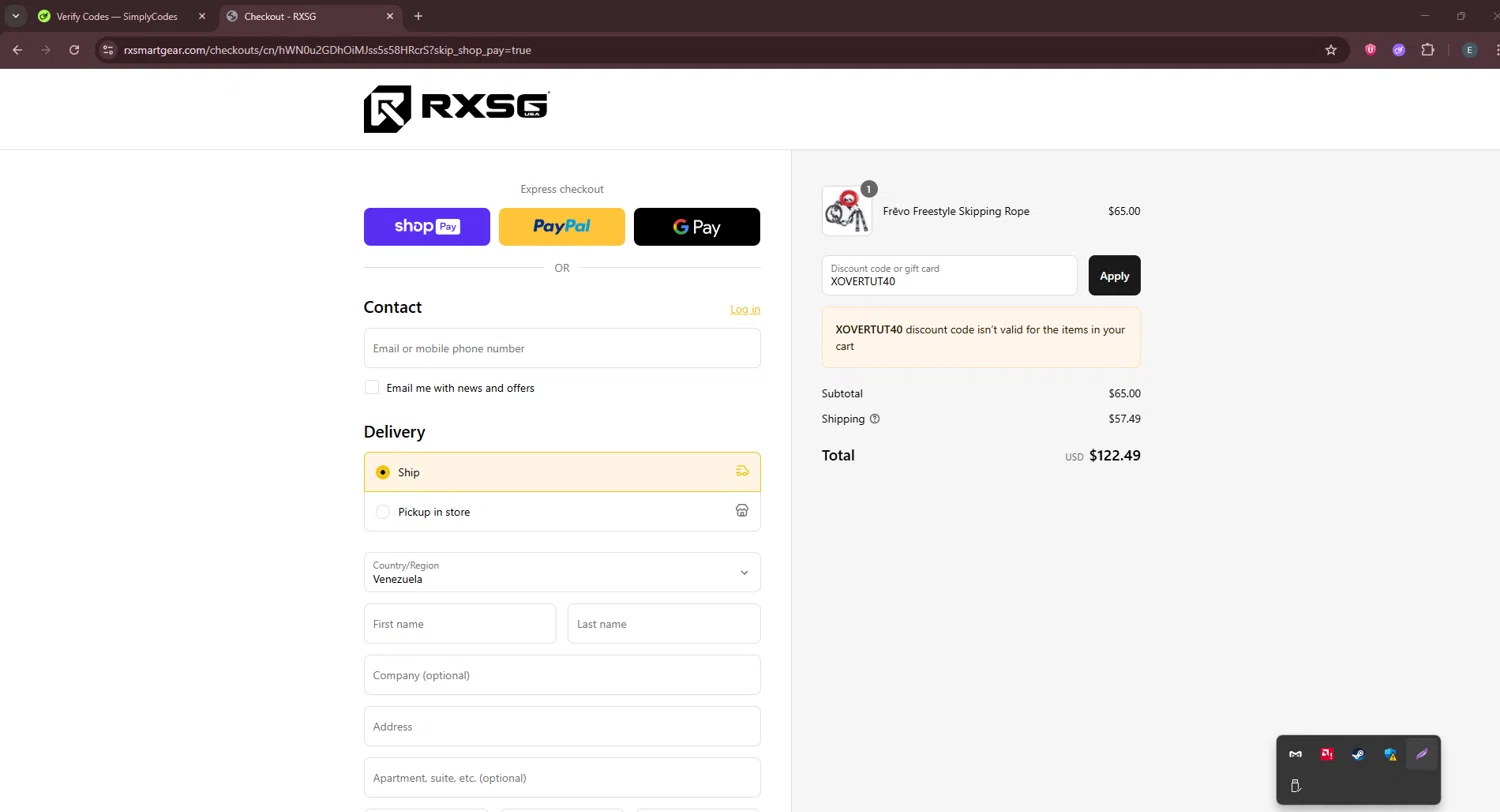This screenshot has width=1500, height=812.
Task: Open Steam from the system tray
Action: [1358, 755]
